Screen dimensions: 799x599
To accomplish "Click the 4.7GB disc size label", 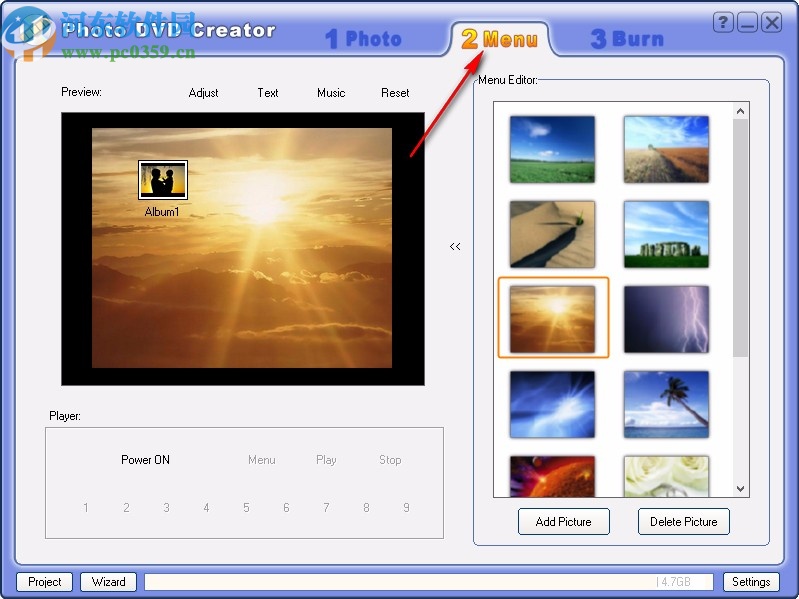I will point(674,582).
